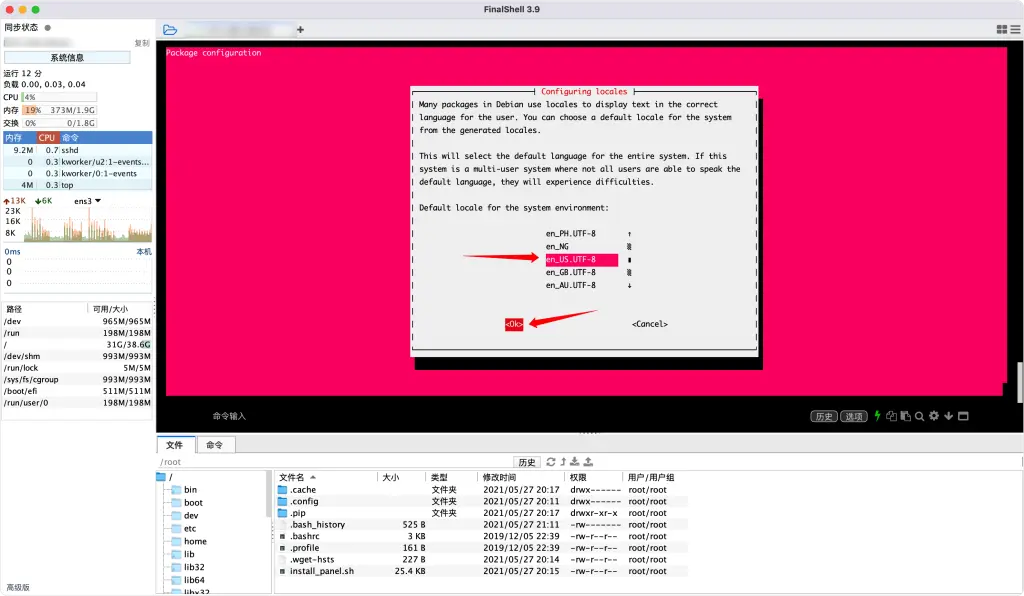Expand the home folder in tree

tap(195, 542)
